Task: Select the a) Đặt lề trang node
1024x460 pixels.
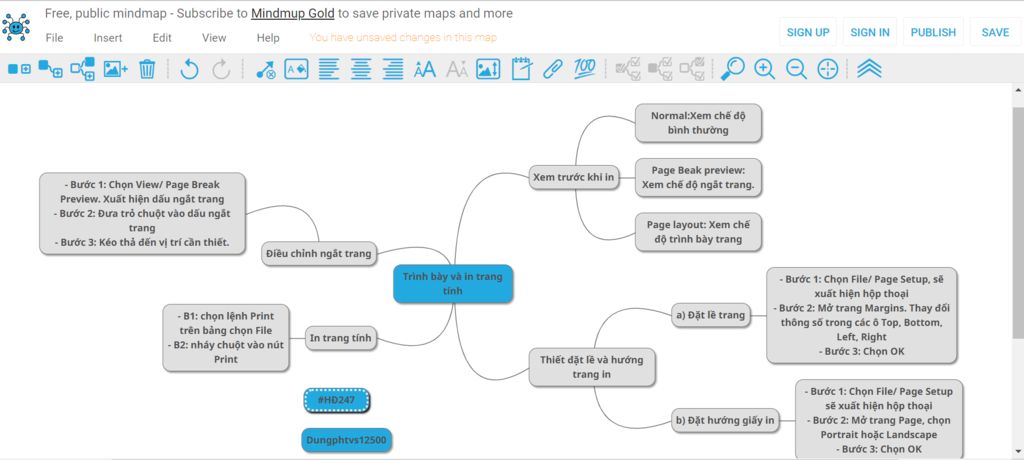Action: click(x=711, y=315)
